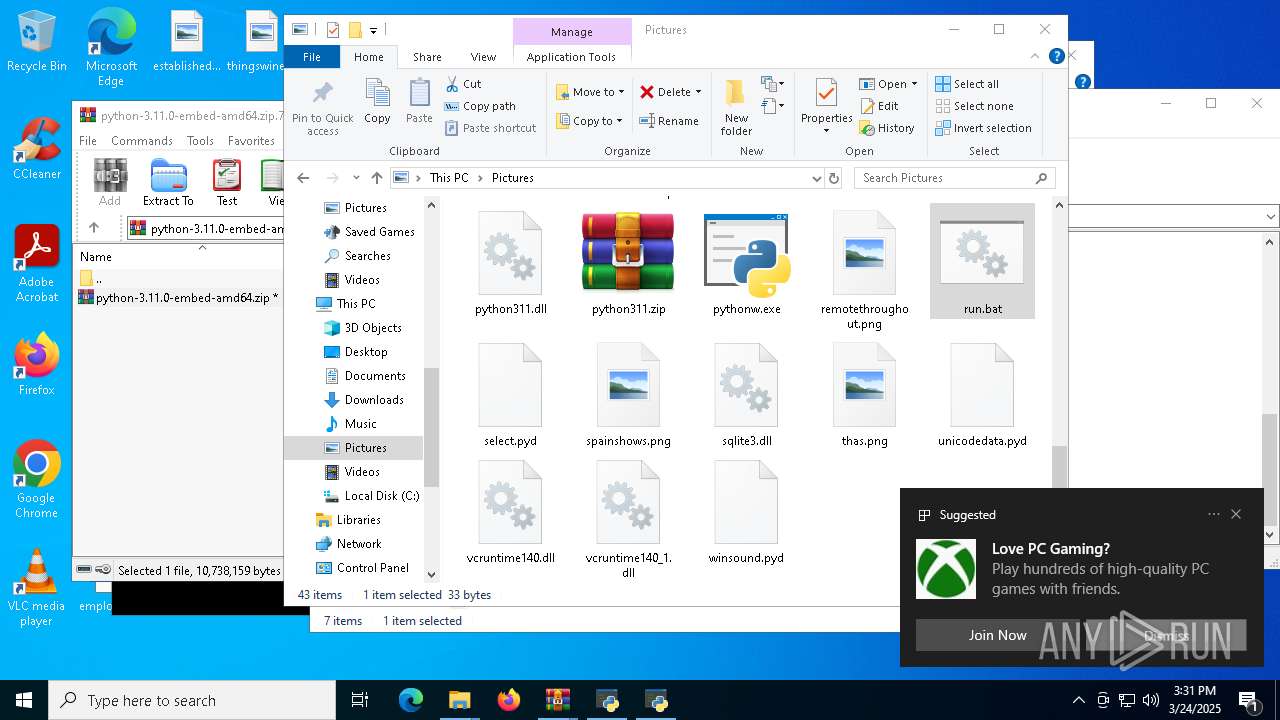Screen dimensions: 1280x720
Task: Open the Copy to dropdown
Action: point(590,121)
